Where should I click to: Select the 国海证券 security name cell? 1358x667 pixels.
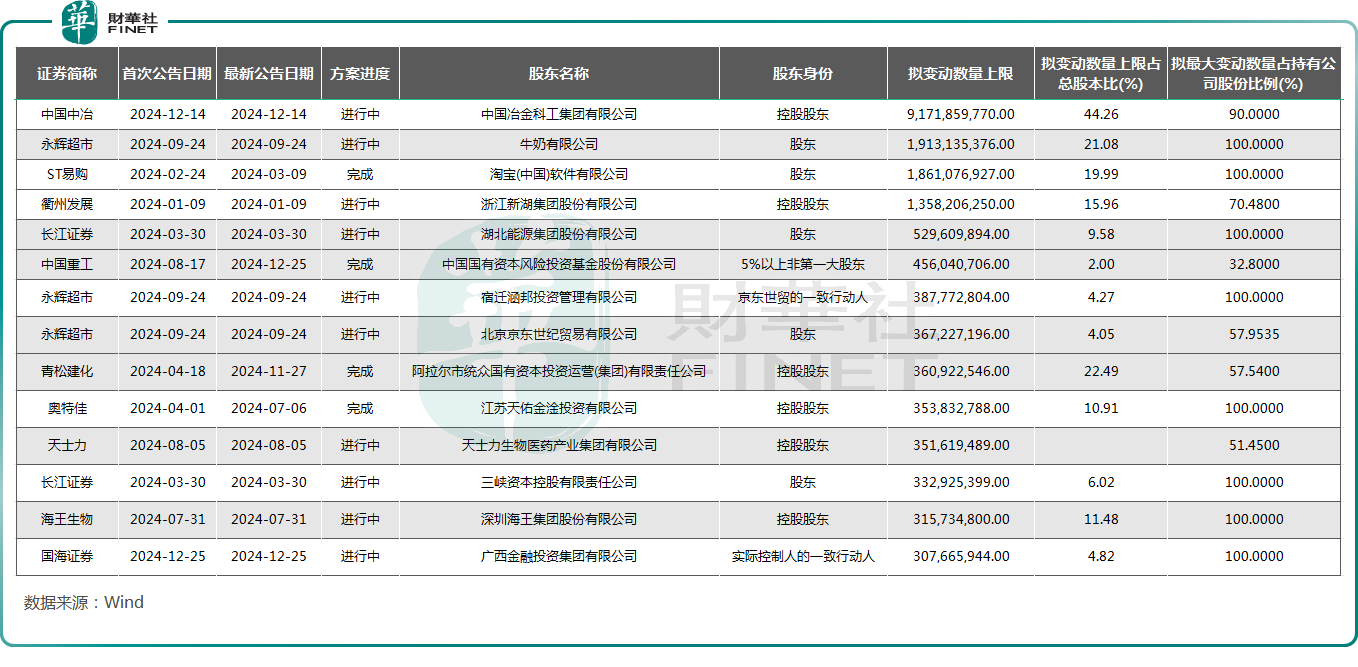point(67,556)
